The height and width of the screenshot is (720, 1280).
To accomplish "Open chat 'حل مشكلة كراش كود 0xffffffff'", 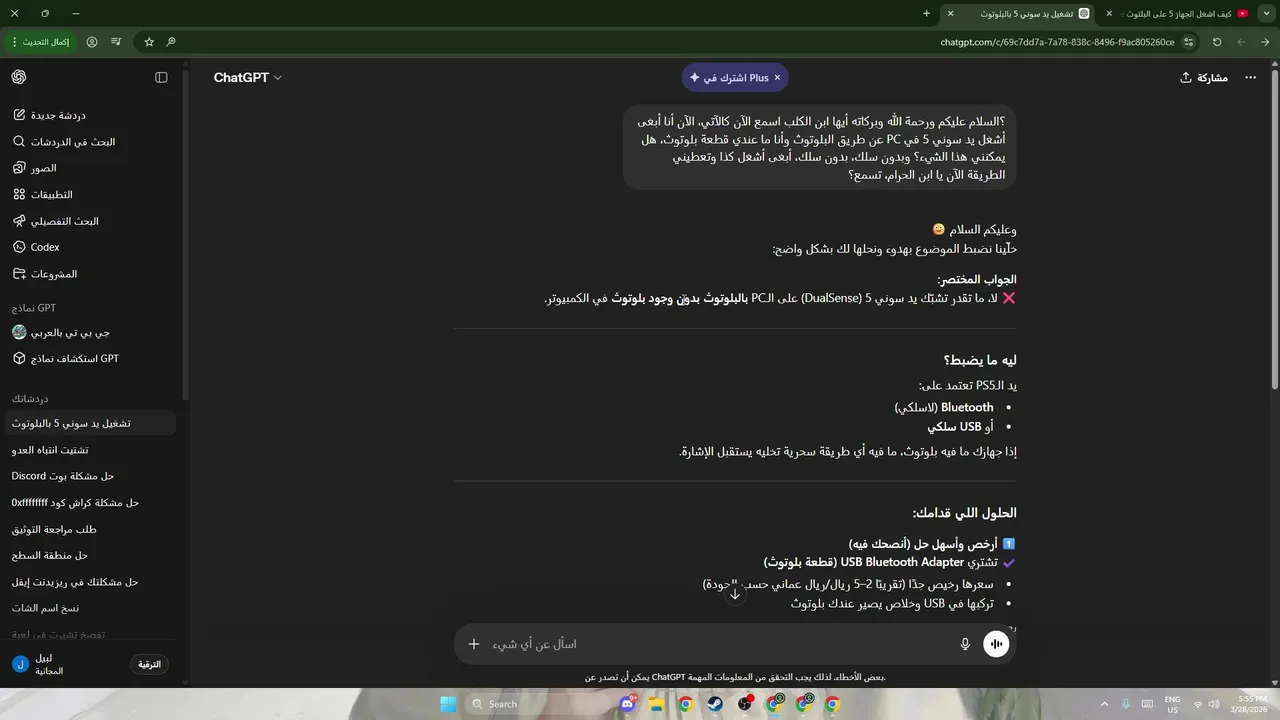I will (x=90, y=502).
